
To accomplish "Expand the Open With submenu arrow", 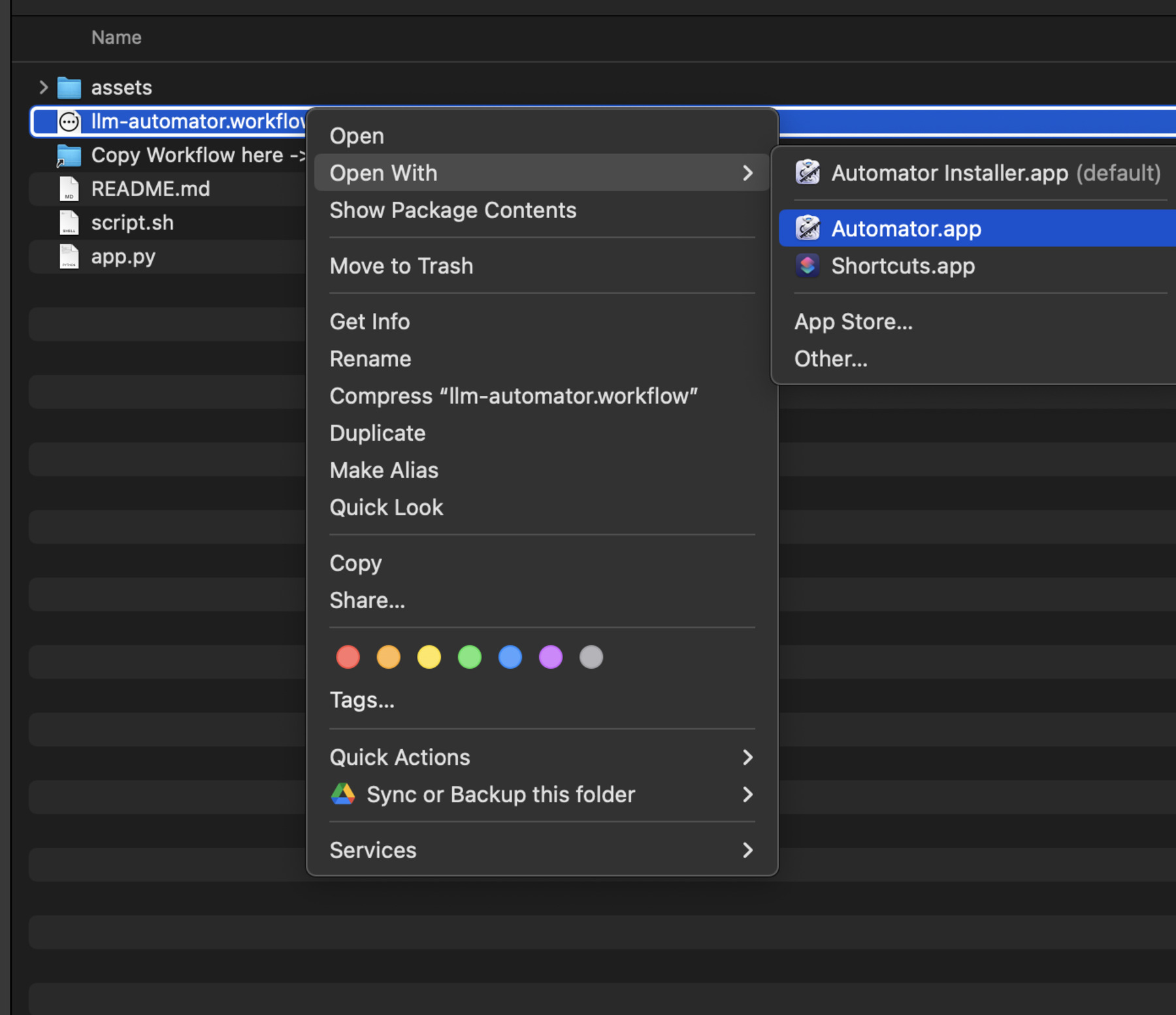I will pyautogui.click(x=748, y=173).
